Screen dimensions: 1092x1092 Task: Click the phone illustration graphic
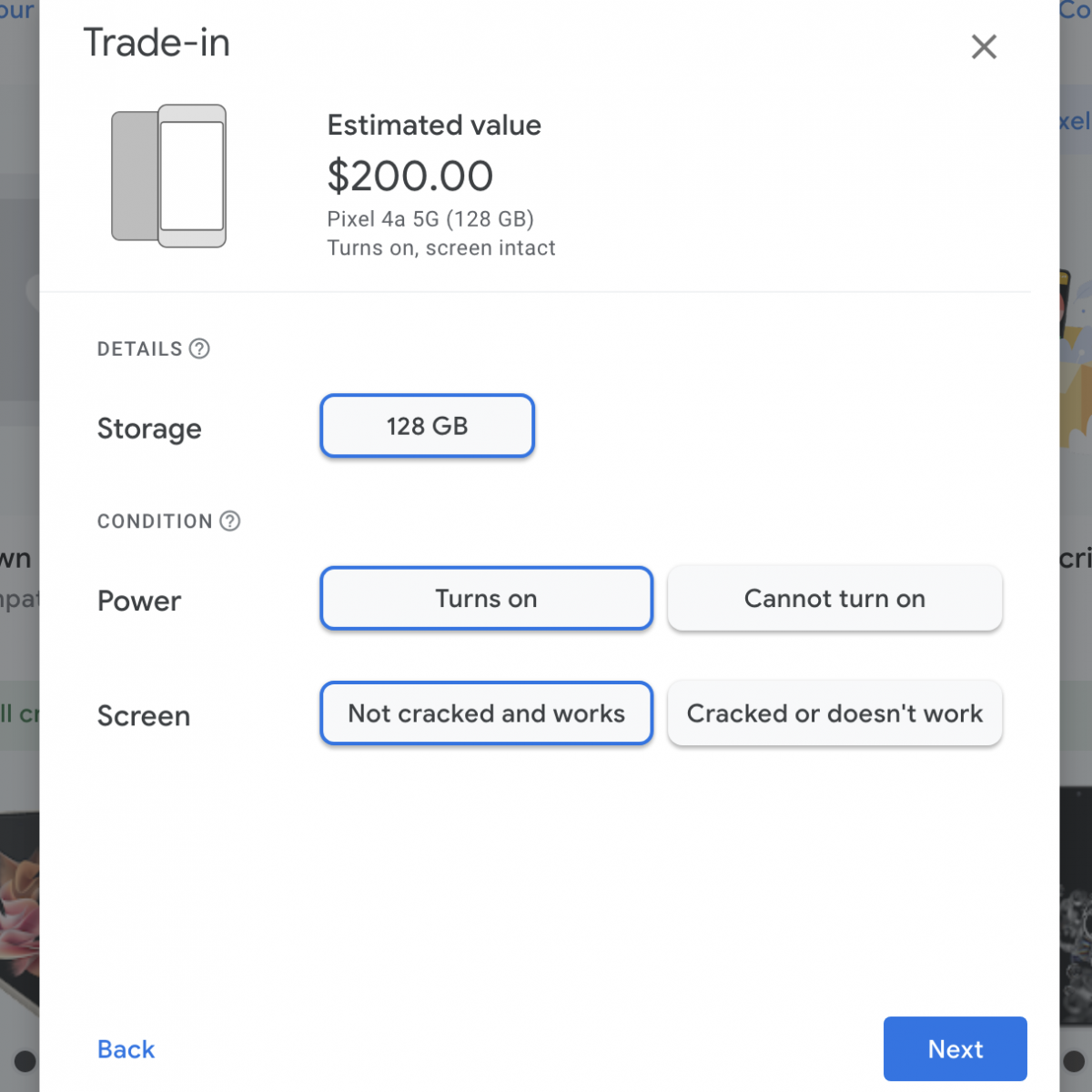point(169,176)
